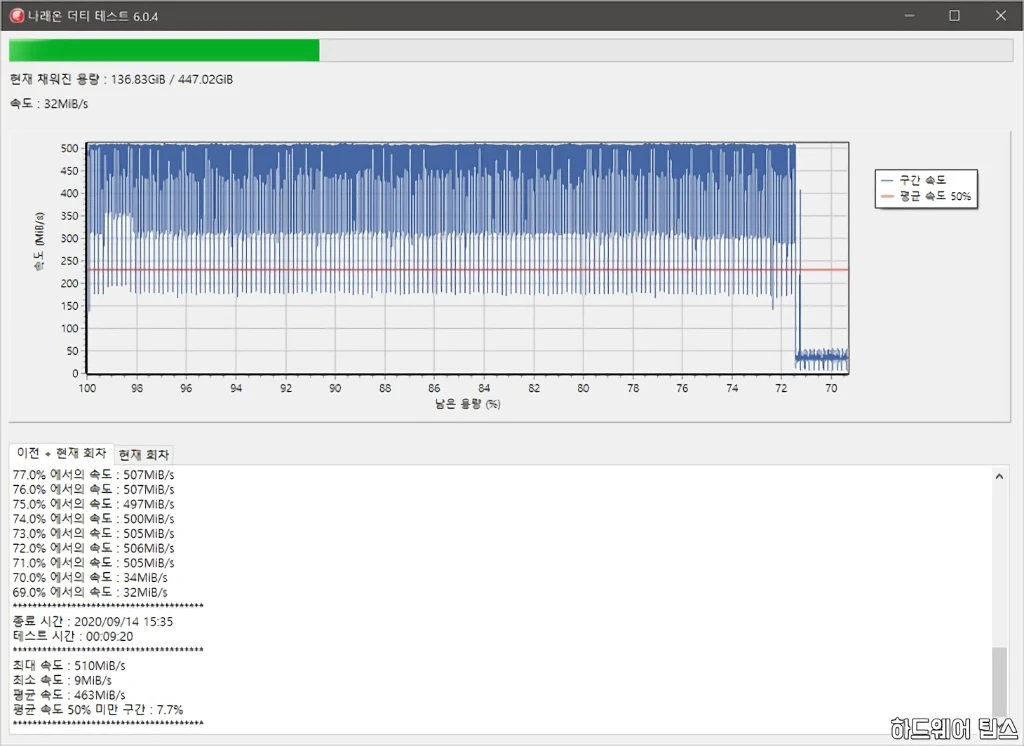Select log line 75.0% 497MiB/s
1024x746 pixels.
click(x=93, y=504)
